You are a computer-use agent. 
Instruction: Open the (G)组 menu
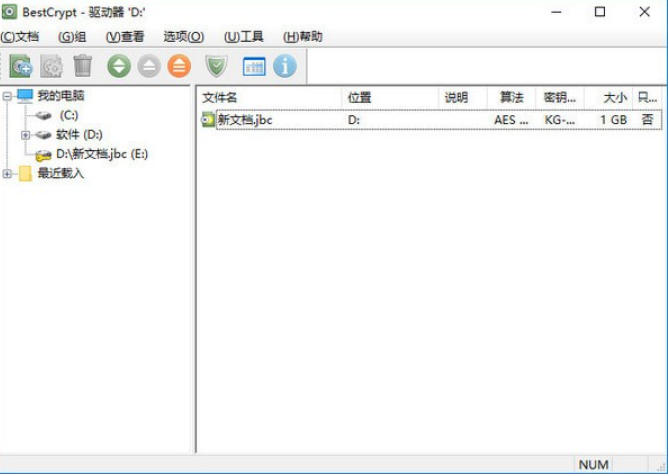click(72, 37)
